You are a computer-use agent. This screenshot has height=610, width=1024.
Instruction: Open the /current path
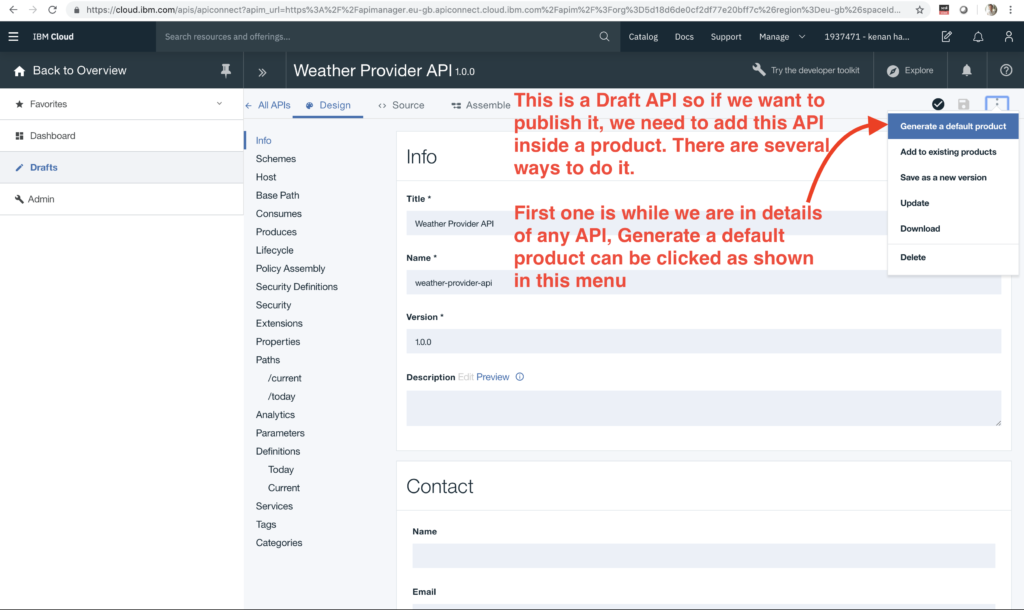284,378
